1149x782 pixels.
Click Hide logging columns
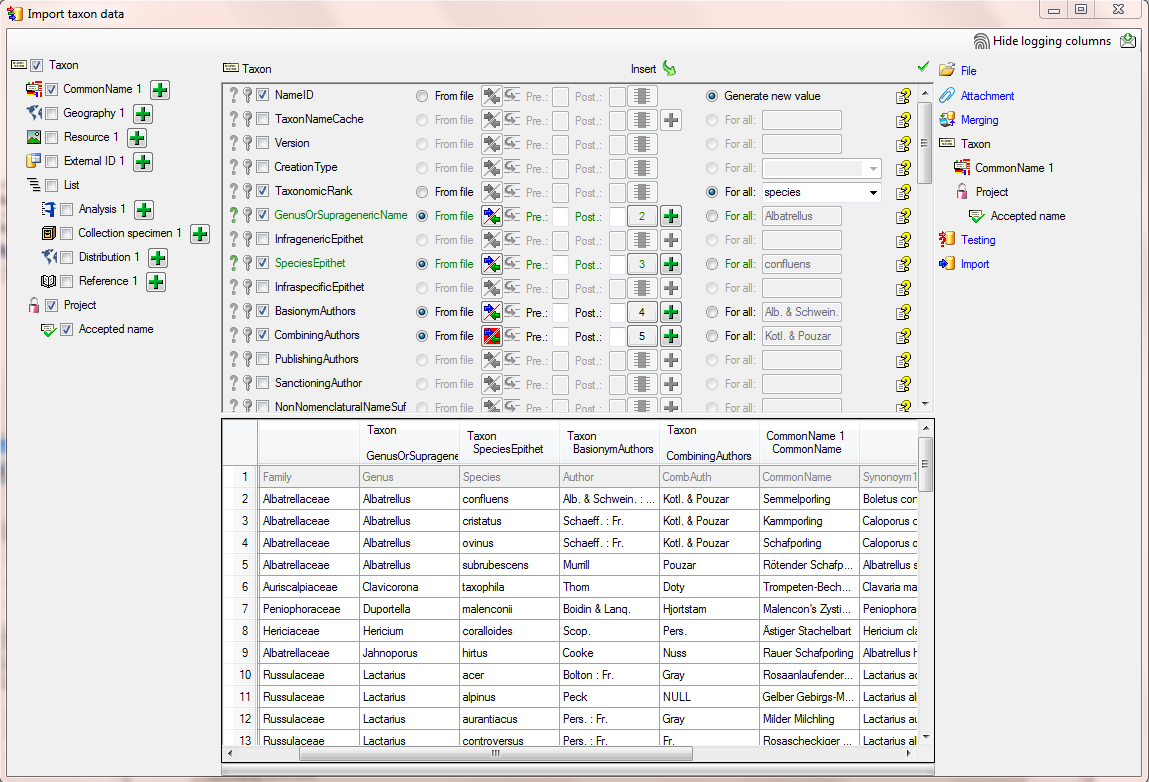(1051, 41)
